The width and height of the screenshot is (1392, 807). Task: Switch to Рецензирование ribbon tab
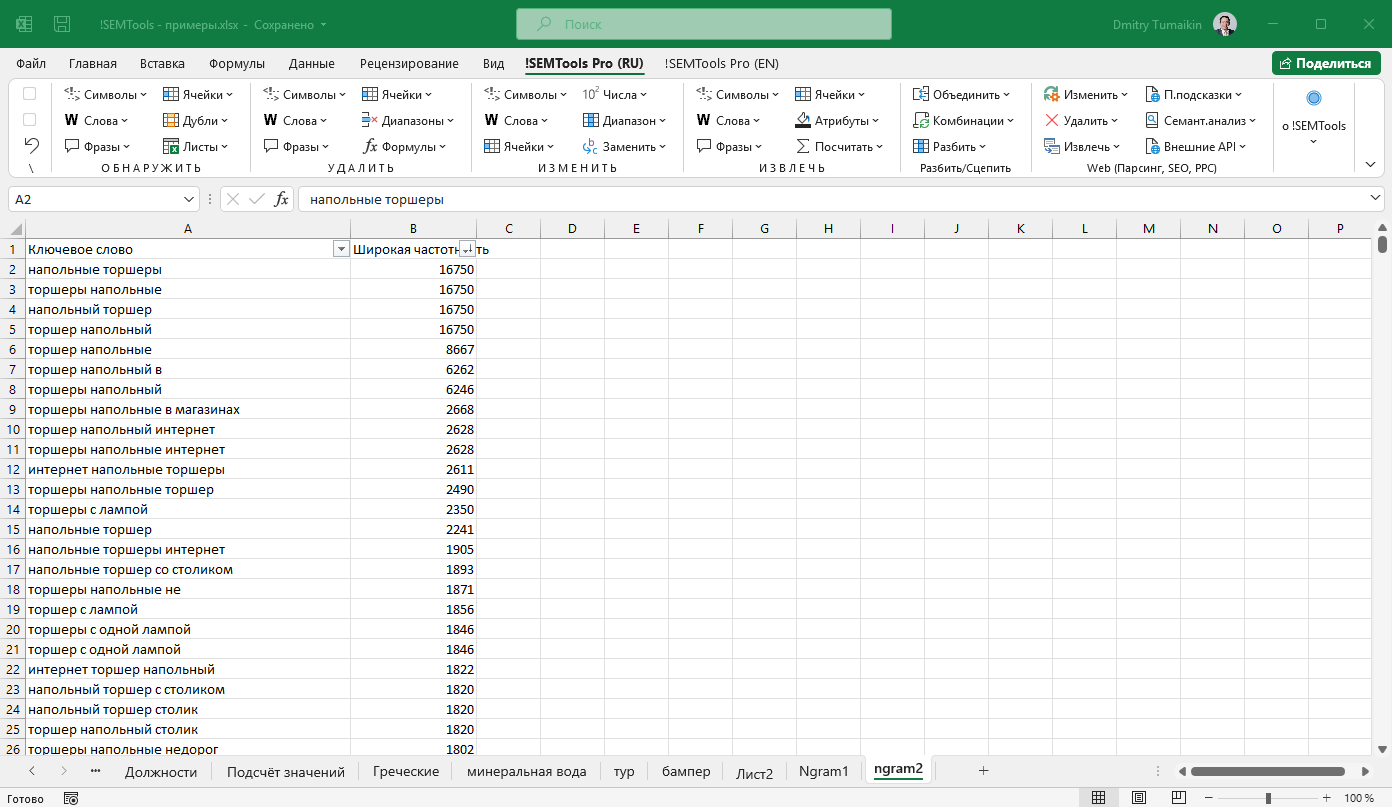(x=409, y=63)
